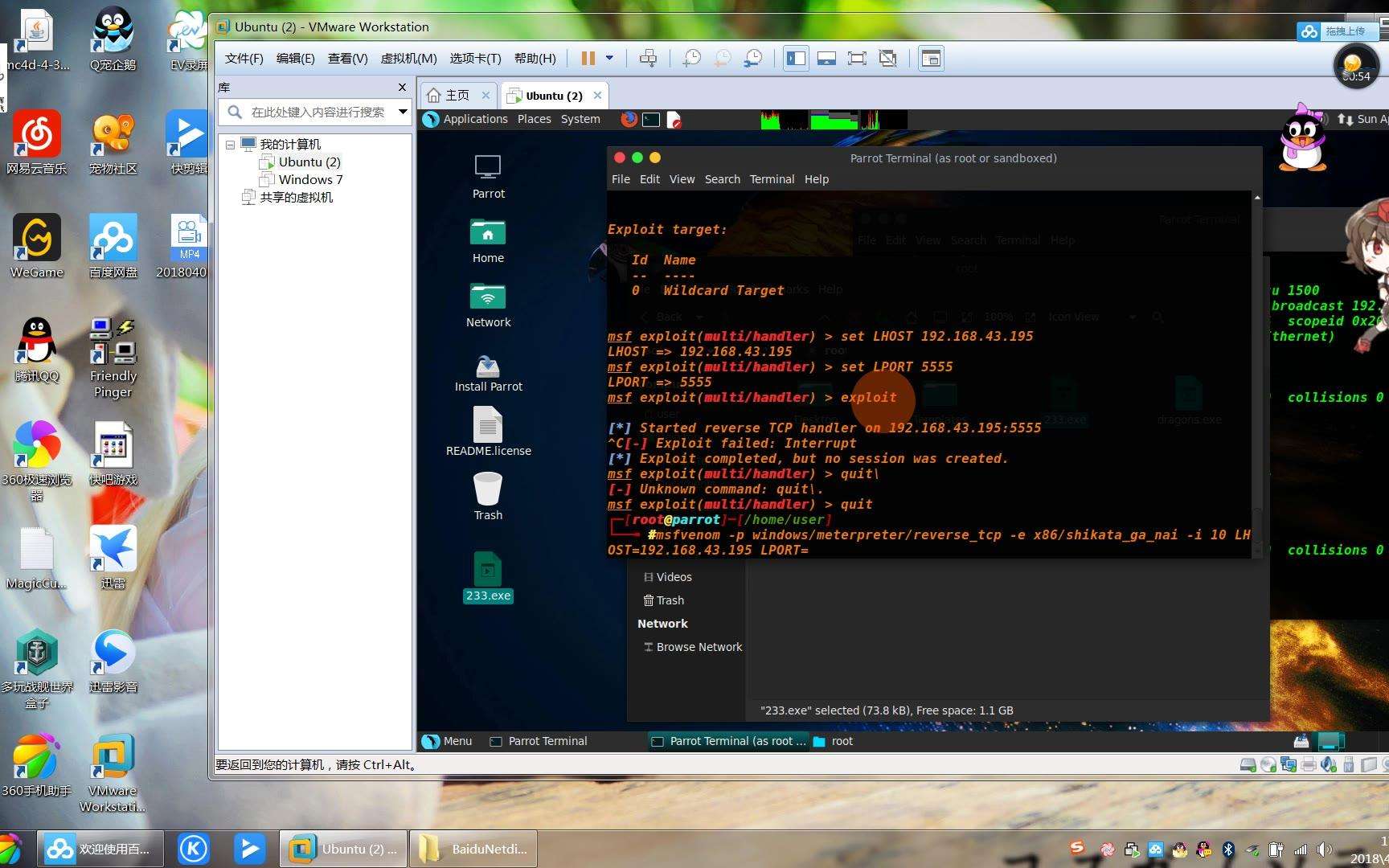
Task: Open Parrot Applications menu
Action: pos(474,119)
